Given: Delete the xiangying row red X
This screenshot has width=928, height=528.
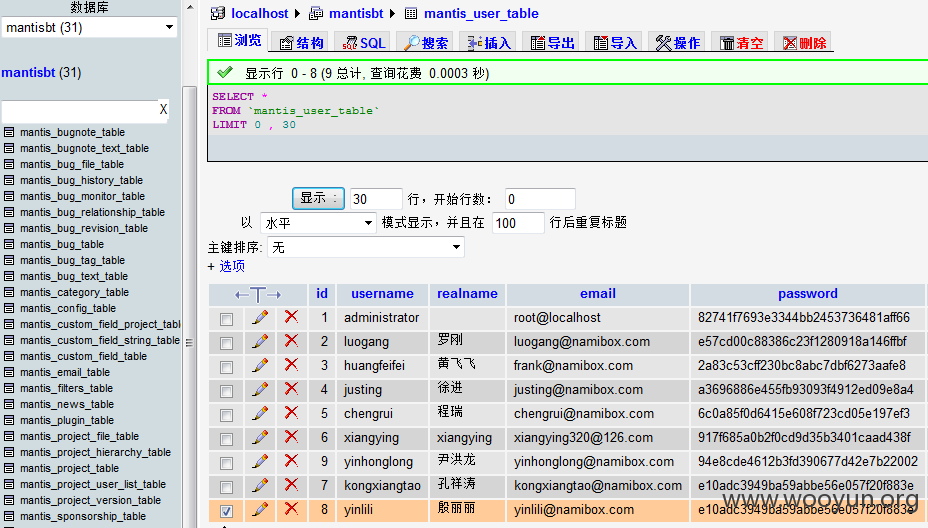Looking at the screenshot, I should [x=291, y=437].
